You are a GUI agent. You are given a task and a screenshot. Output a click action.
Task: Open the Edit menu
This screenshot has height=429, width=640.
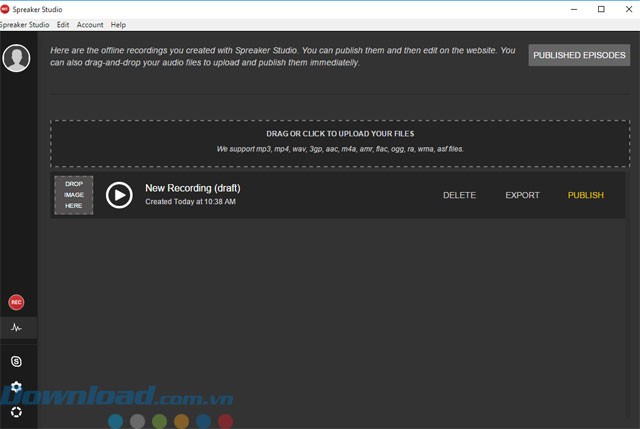(x=63, y=24)
